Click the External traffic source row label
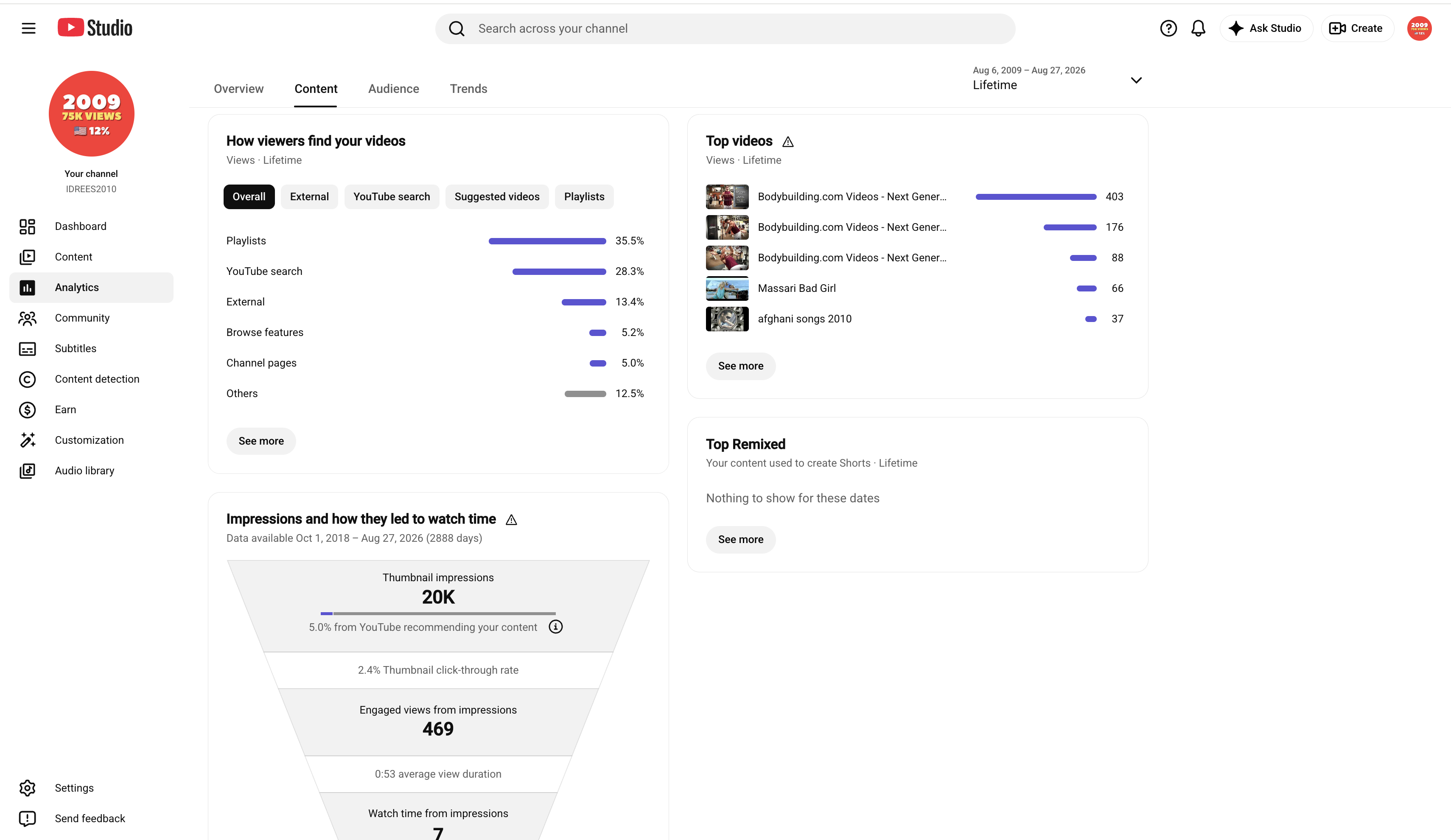This screenshot has width=1451, height=840. 245,302
